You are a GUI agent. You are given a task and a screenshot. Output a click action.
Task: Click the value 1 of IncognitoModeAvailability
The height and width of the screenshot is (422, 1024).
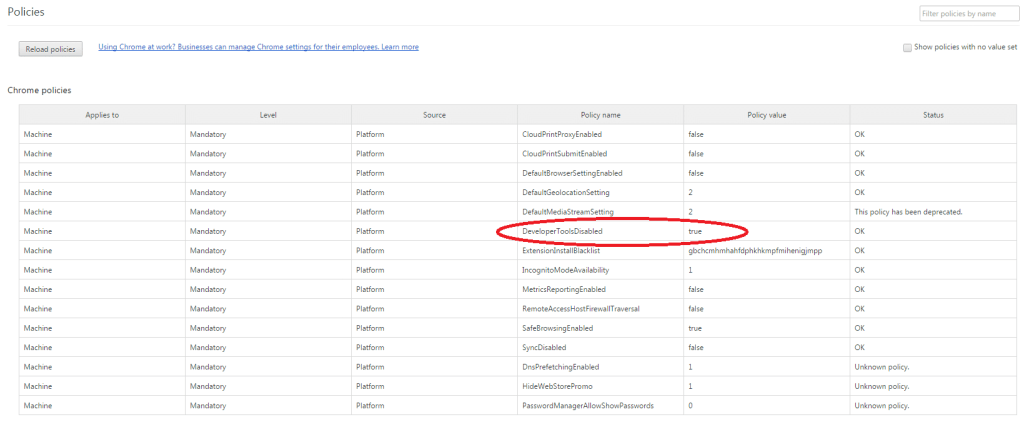click(690, 270)
